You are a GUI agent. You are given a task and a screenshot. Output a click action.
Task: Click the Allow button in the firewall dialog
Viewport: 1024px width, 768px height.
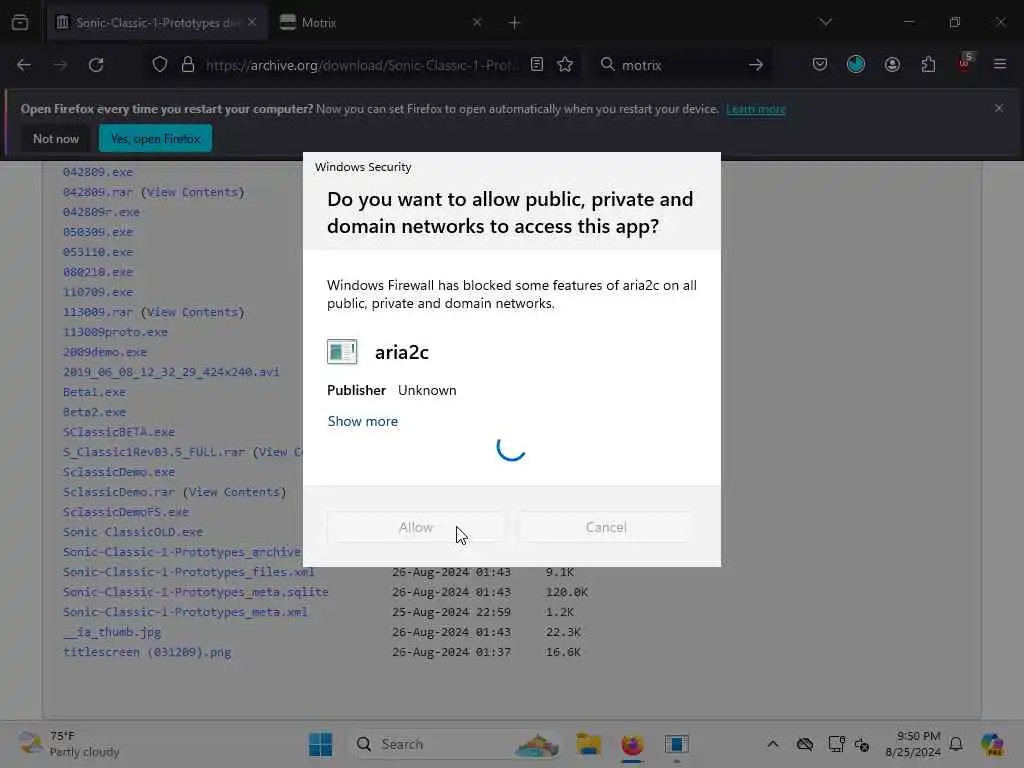click(x=416, y=527)
